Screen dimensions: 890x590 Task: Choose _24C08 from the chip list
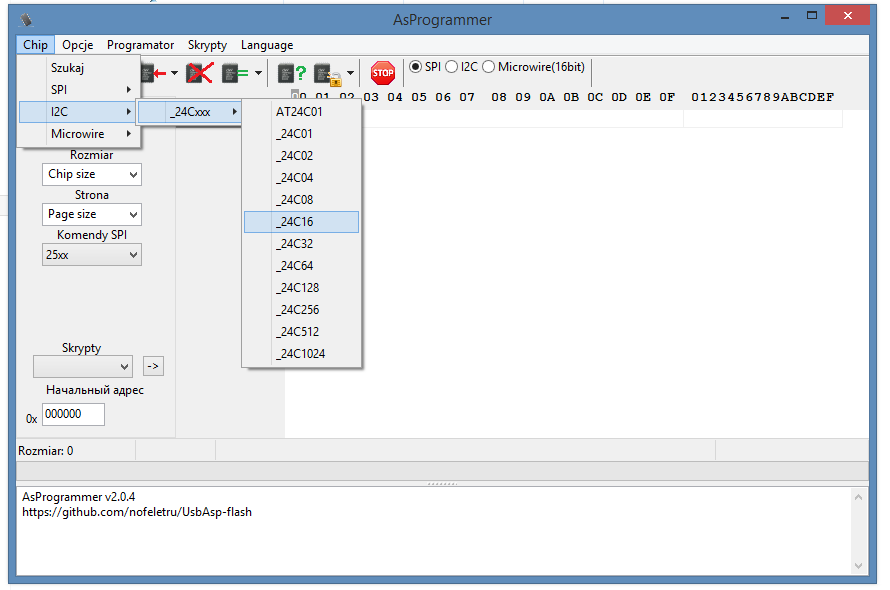301,200
